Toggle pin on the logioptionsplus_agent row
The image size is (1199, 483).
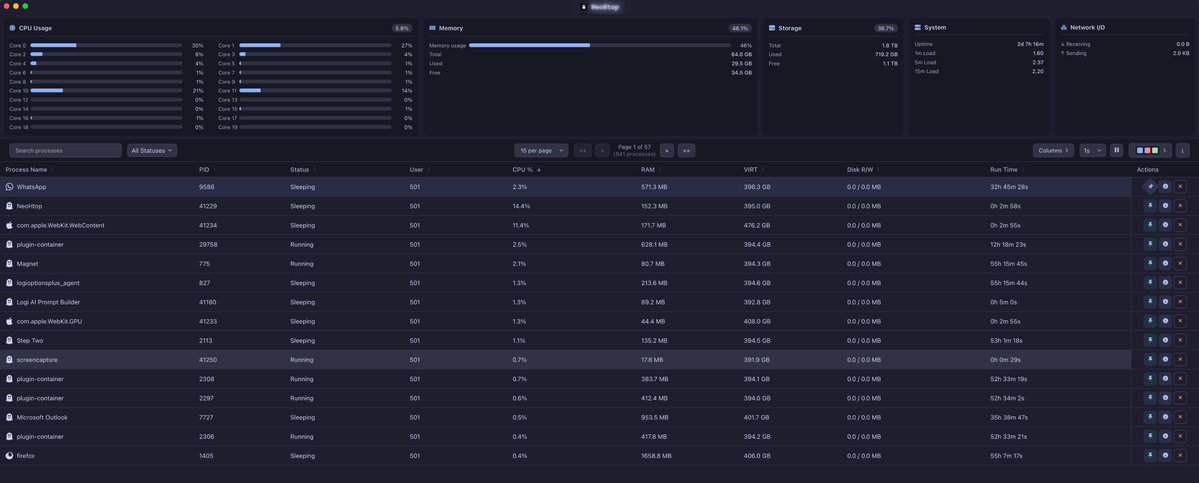[1150, 283]
